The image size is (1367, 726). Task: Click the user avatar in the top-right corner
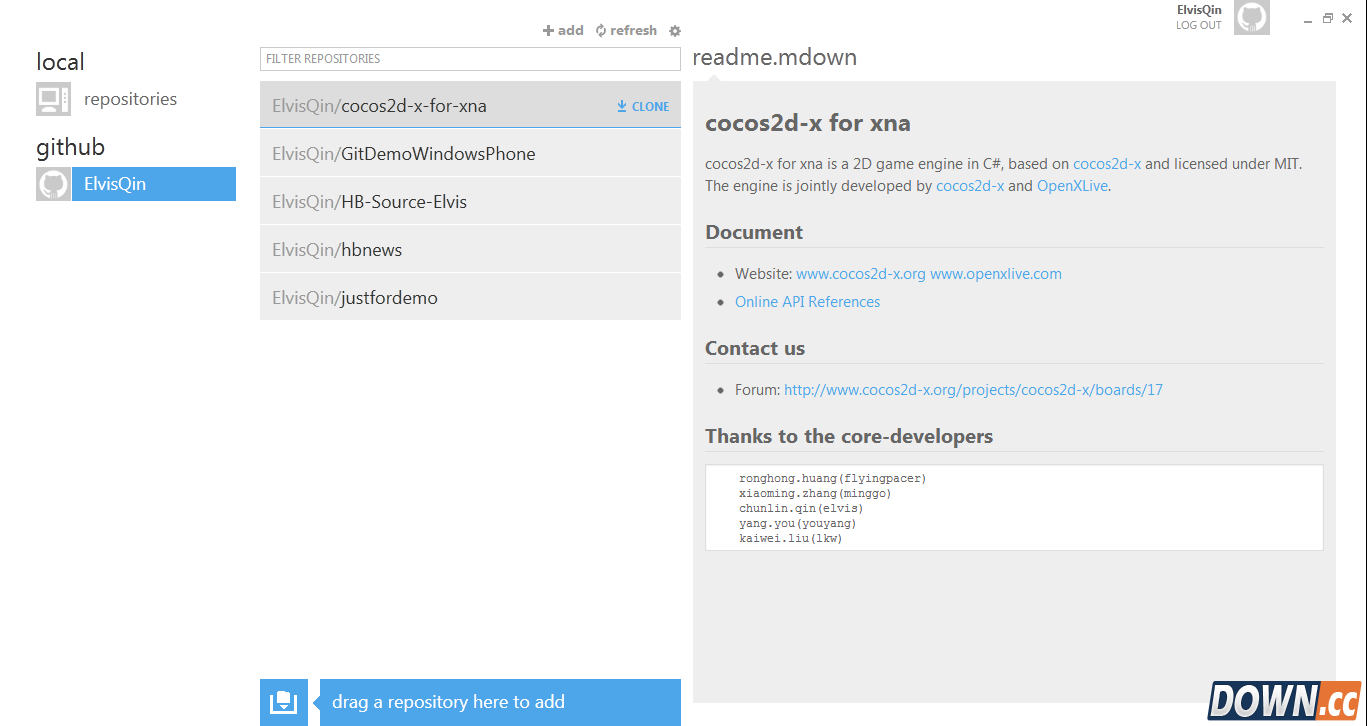tap(1251, 17)
